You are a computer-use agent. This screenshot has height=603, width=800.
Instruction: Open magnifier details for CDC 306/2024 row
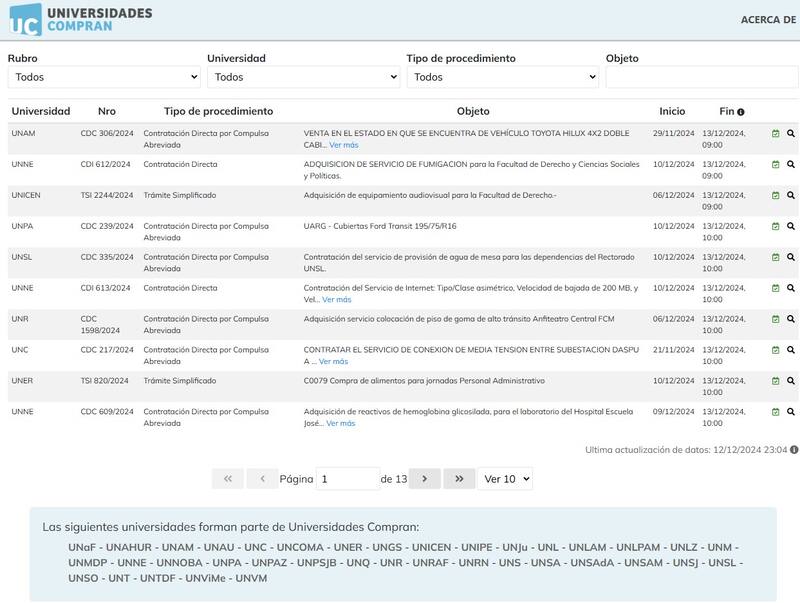tap(790, 134)
